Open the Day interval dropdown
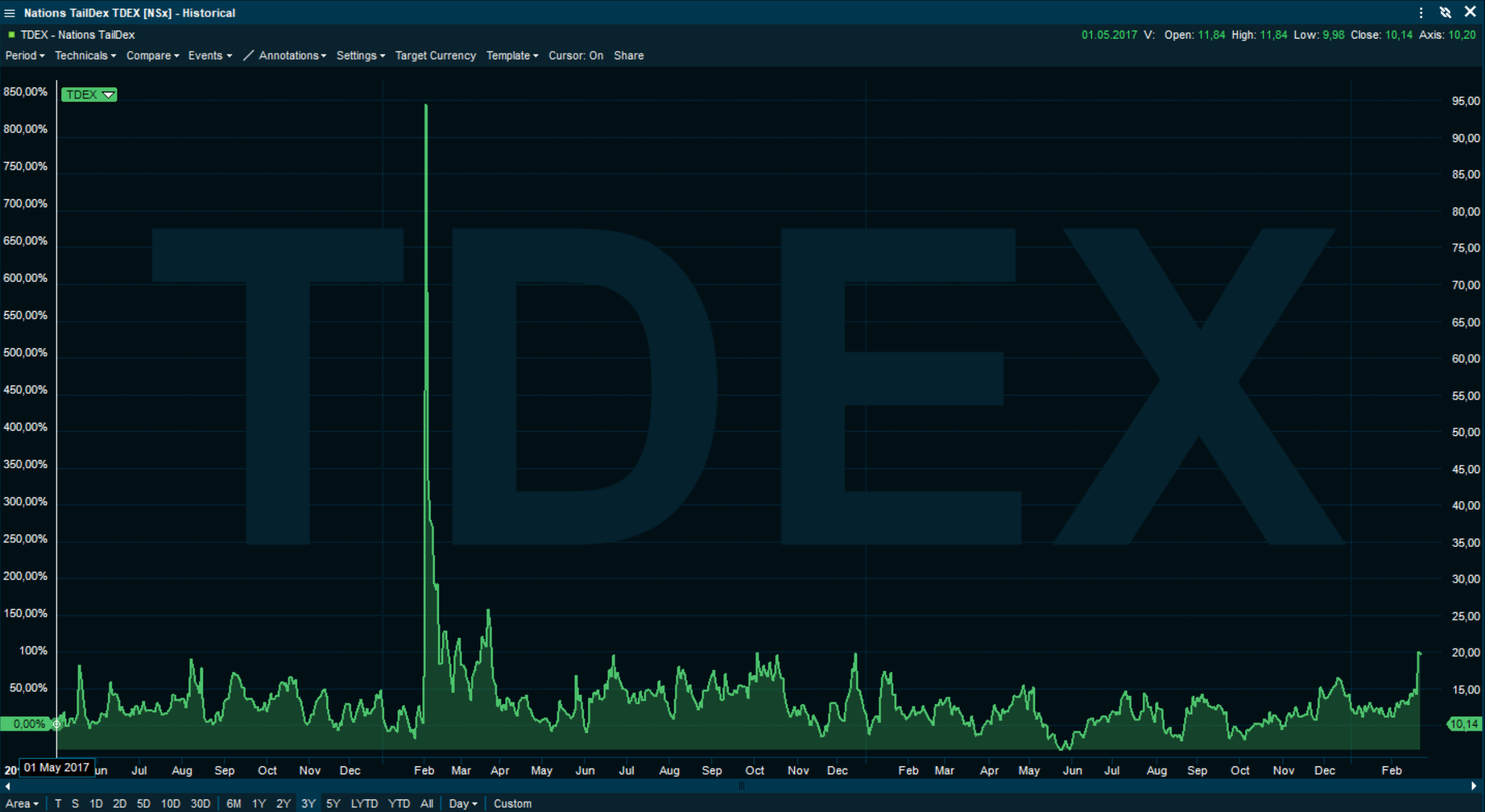Image resolution: width=1485 pixels, height=812 pixels. tap(462, 804)
